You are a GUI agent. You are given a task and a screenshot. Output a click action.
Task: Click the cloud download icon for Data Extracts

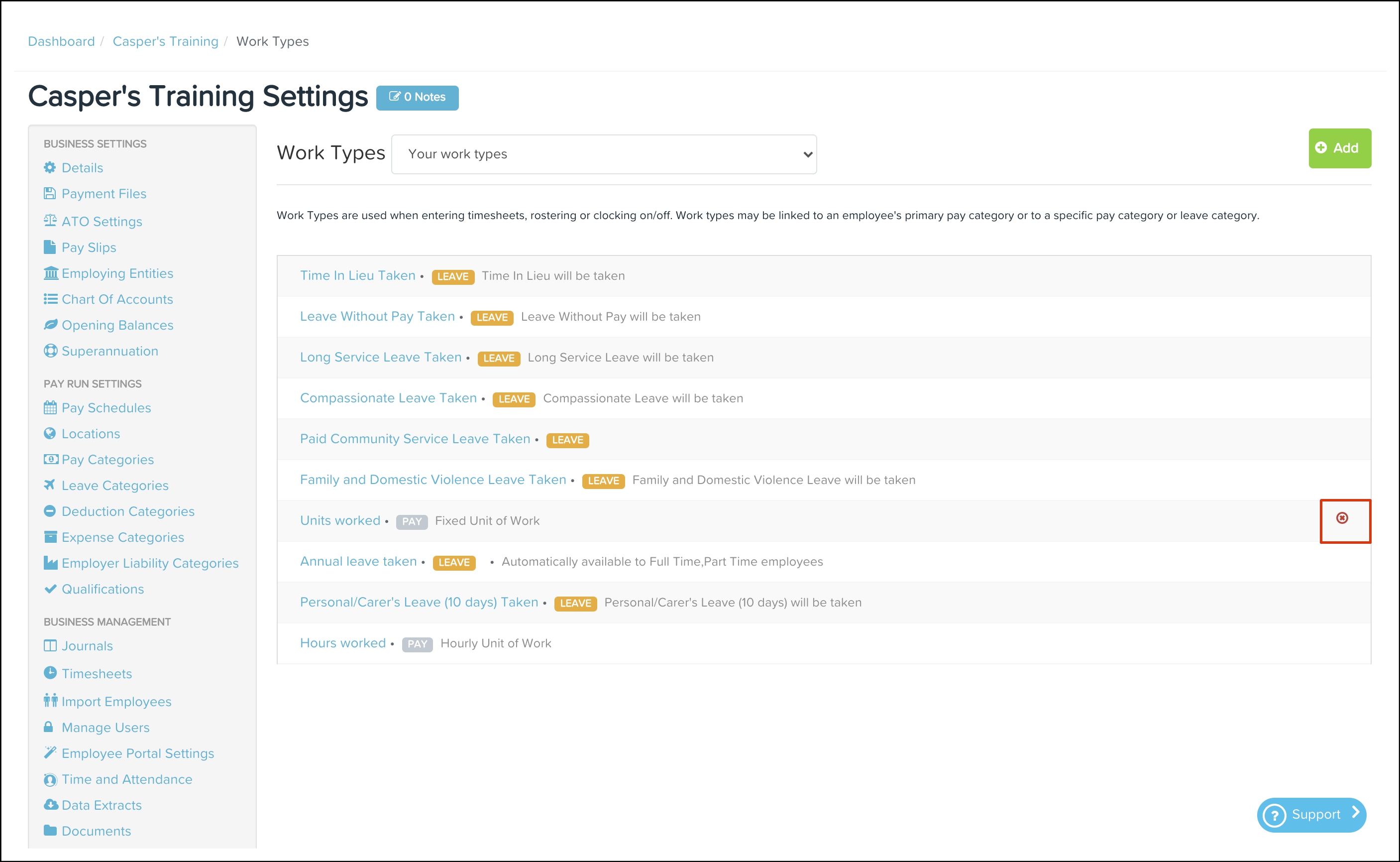pos(51,804)
